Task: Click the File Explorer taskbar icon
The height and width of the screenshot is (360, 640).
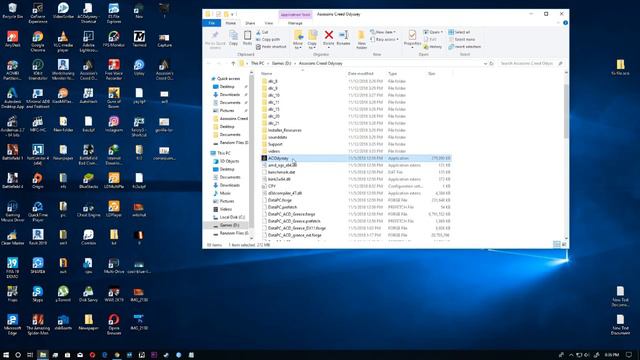Action: [x=42, y=355]
